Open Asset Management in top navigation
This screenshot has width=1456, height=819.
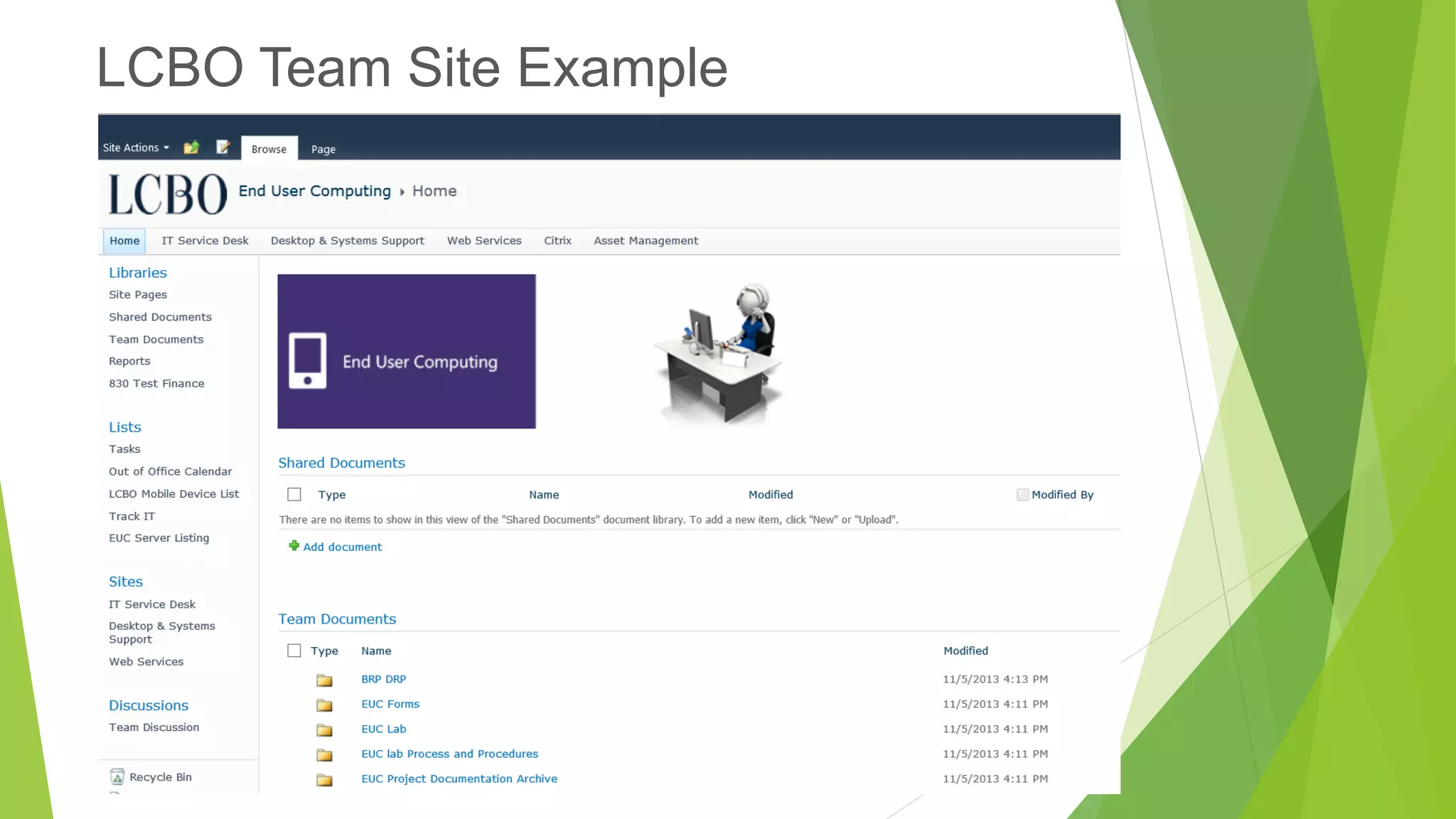tap(646, 241)
